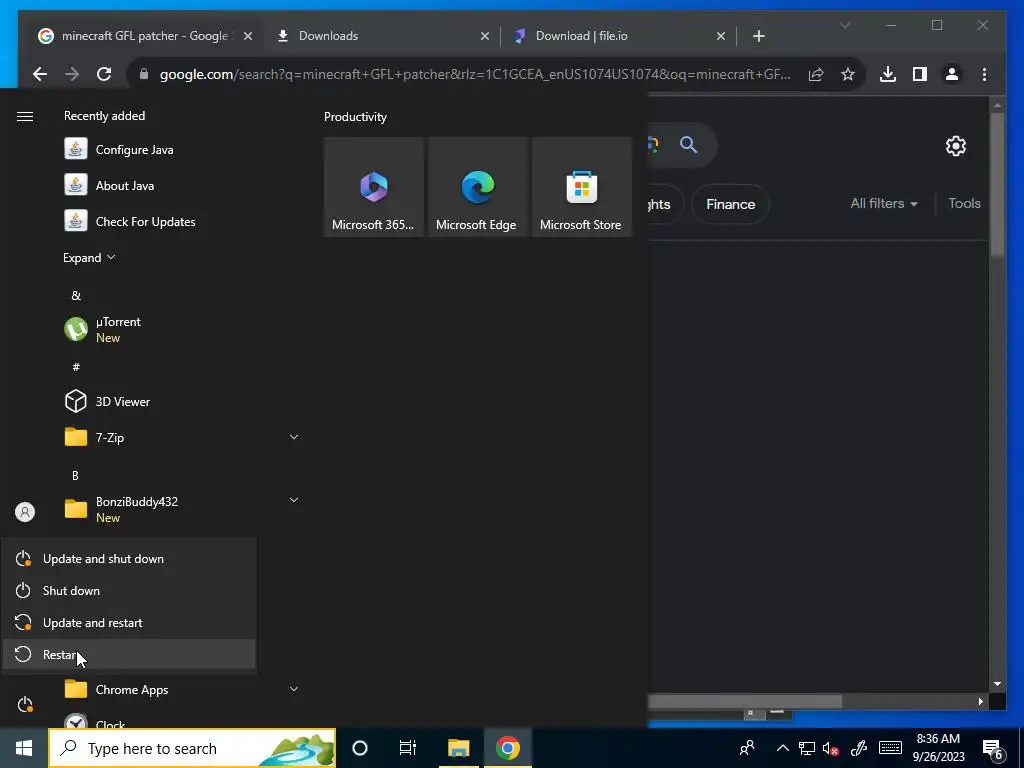Viewport: 1024px width, 768px height.
Task: Open Chrome downloads tray icon
Action: pos(888,74)
